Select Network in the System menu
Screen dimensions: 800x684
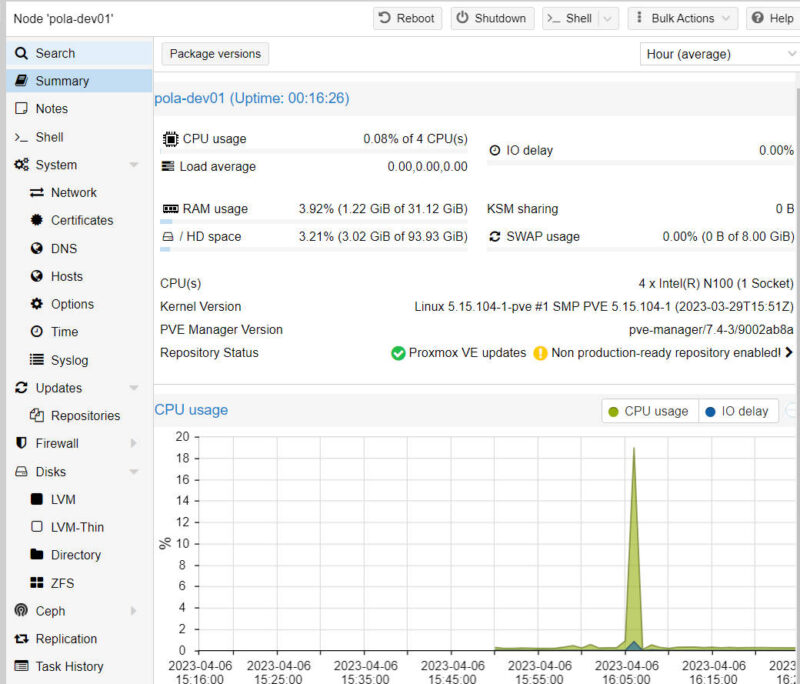click(80, 192)
